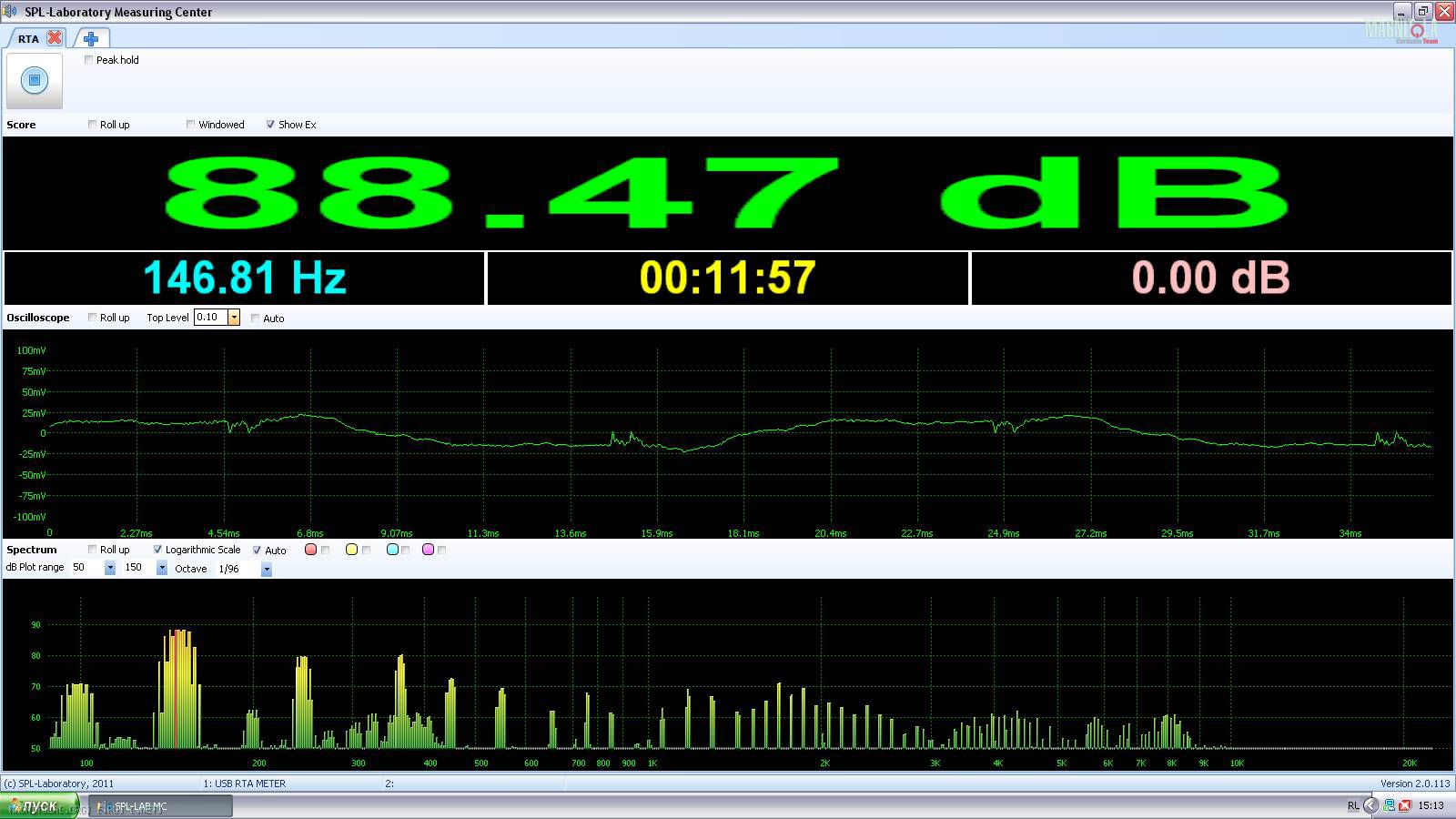Select the red trace color swatch
This screenshot has width=1456, height=819.
[311, 550]
